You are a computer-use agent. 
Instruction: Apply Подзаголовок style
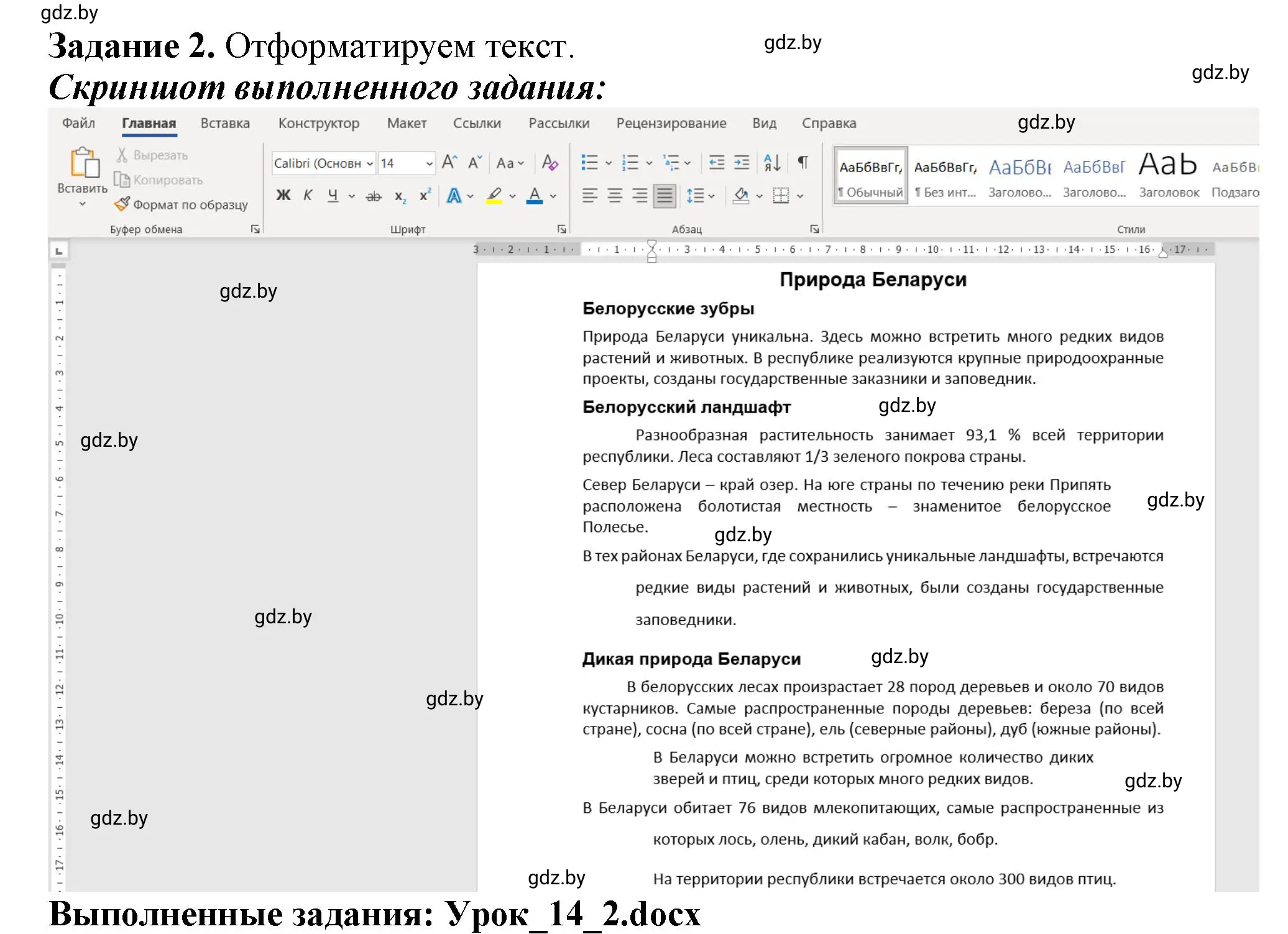tap(1235, 176)
